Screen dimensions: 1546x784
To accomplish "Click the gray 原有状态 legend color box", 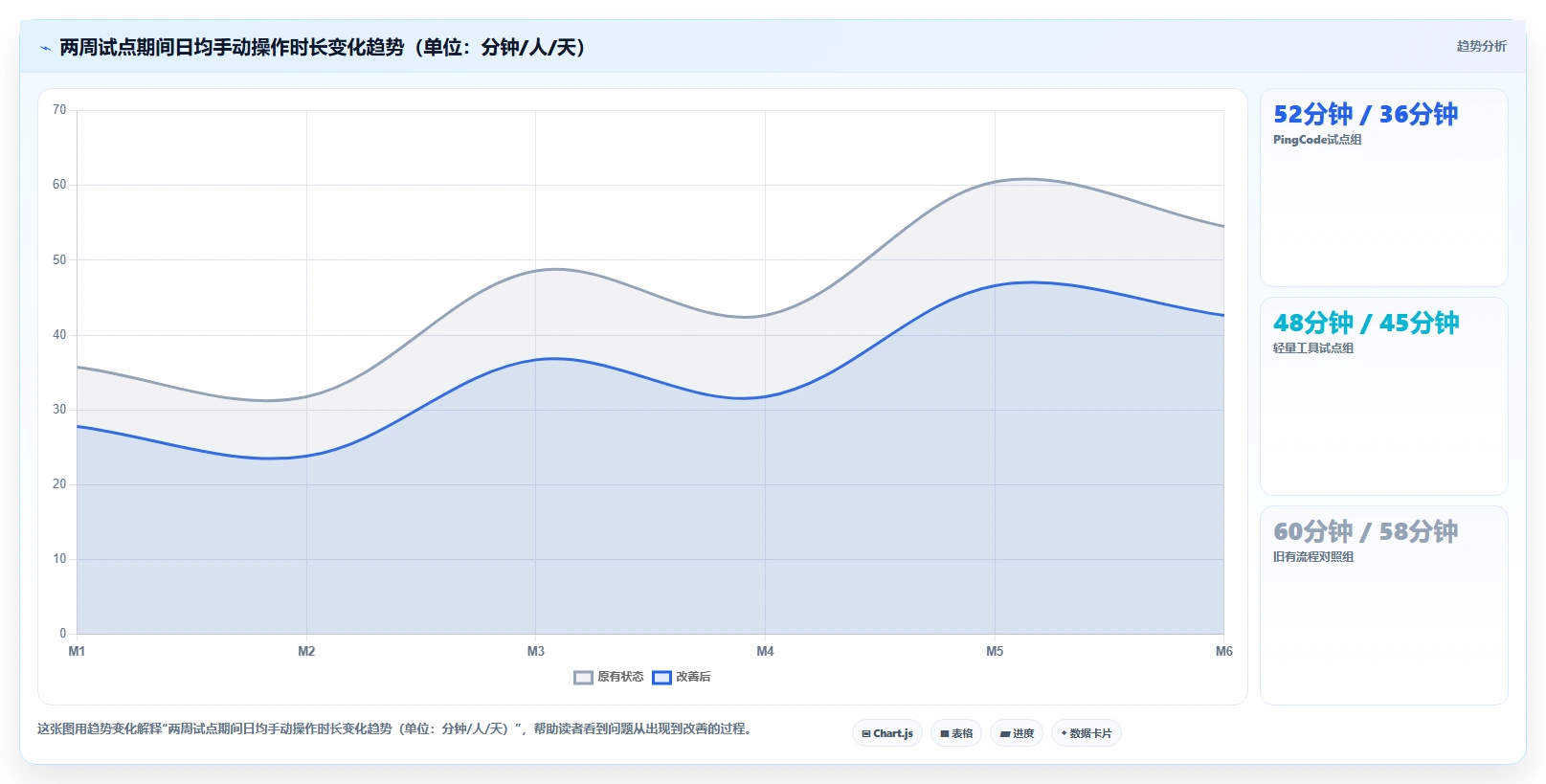I will click(x=583, y=678).
